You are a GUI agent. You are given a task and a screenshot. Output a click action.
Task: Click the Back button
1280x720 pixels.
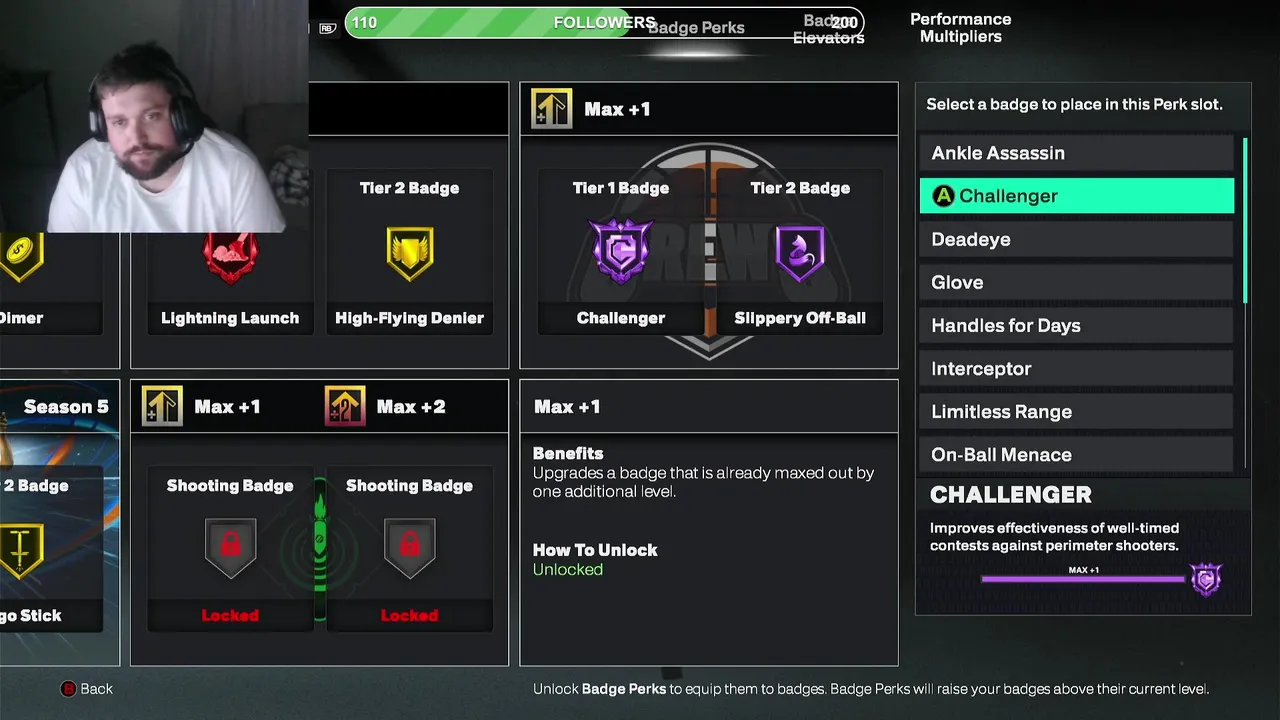[87, 689]
